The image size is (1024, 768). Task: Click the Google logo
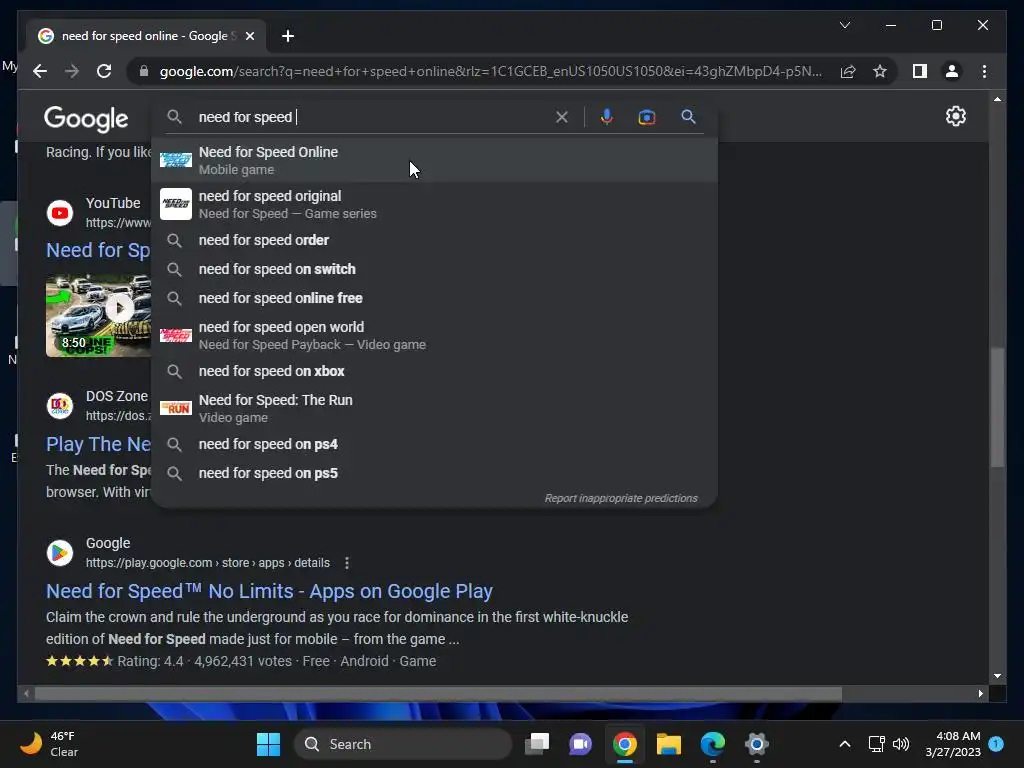pyautogui.click(x=86, y=119)
